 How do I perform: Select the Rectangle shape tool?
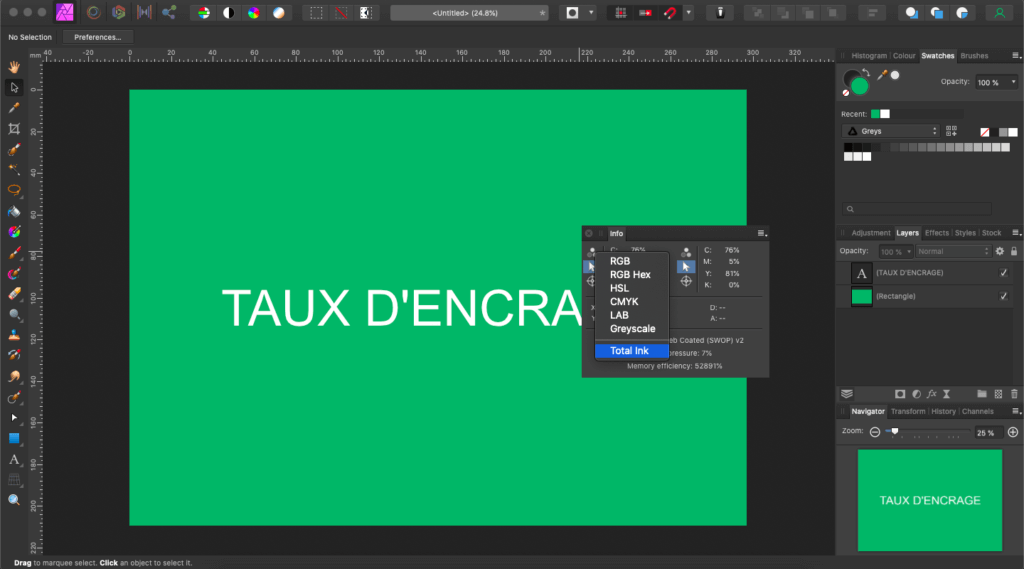pyautogui.click(x=14, y=438)
